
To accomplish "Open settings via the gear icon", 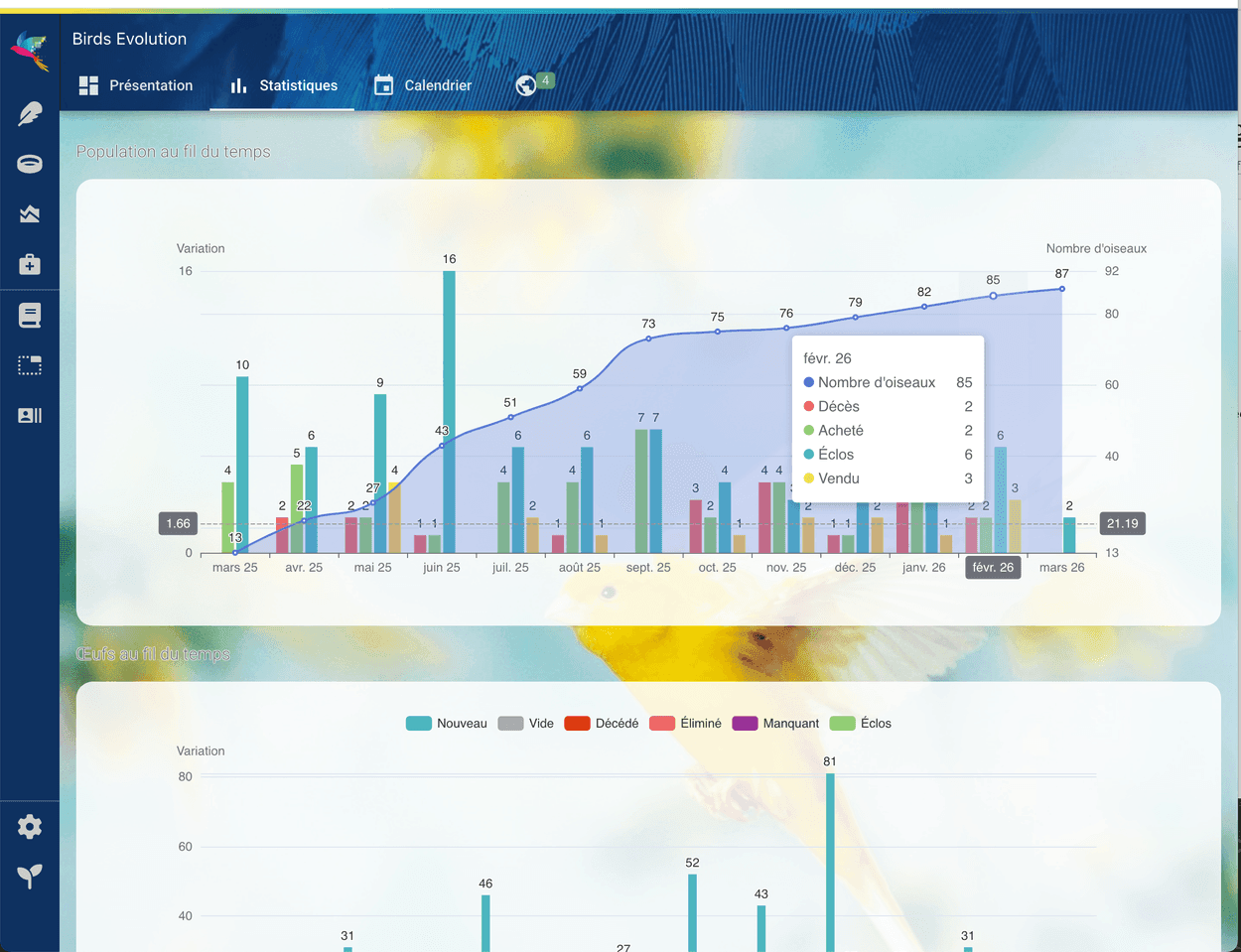I will pyautogui.click(x=30, y=826).
